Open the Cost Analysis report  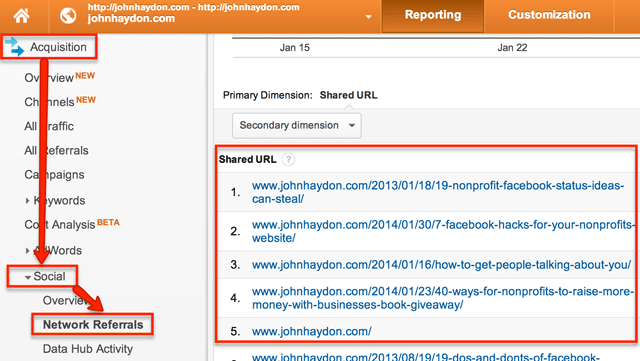[60, 225]
